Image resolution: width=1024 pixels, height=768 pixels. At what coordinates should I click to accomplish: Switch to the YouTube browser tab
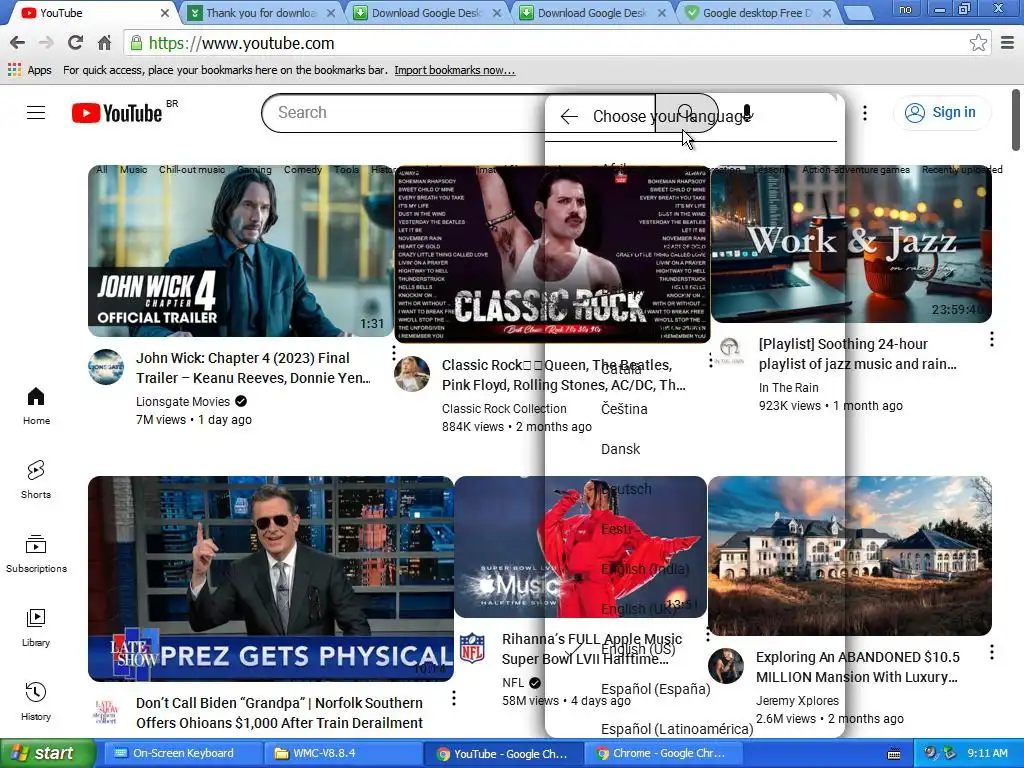pos(91,13)
